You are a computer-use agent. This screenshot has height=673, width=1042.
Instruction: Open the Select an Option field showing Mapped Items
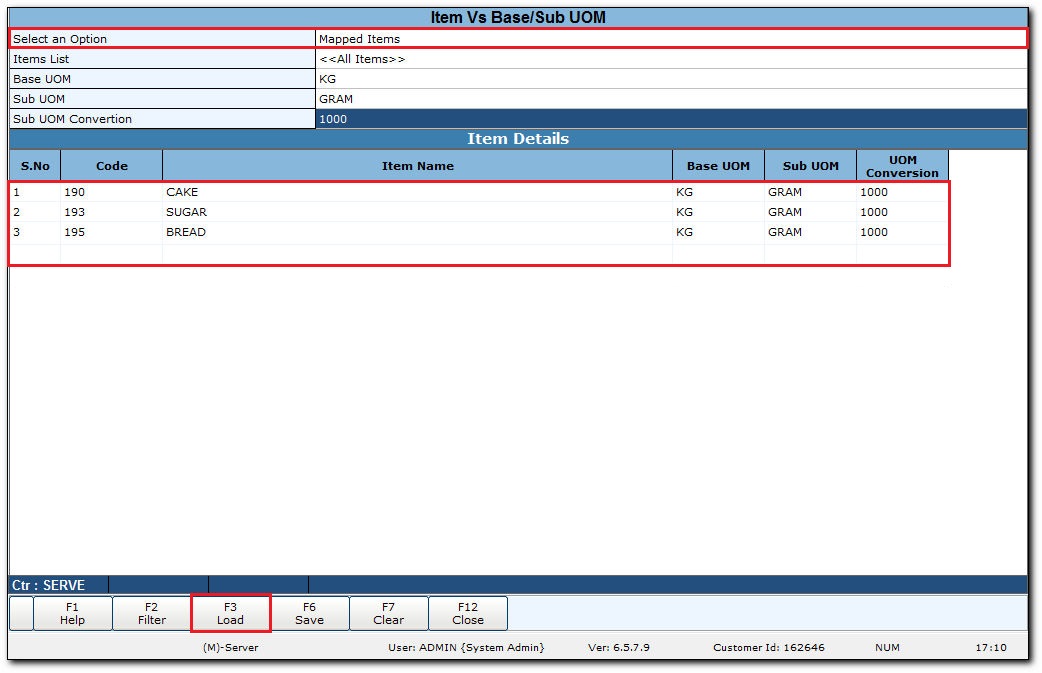click(x=670, y=39)
